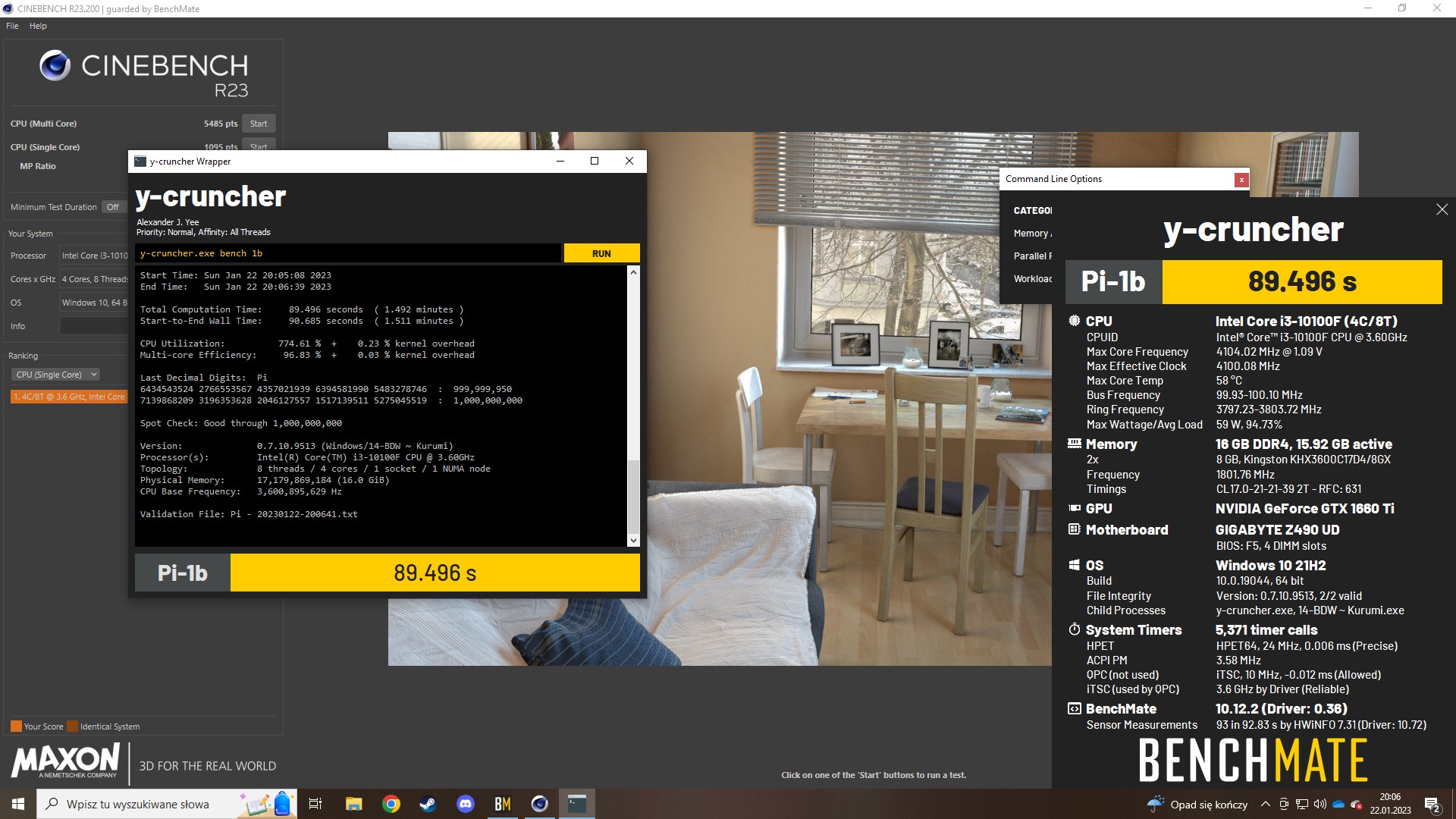
Task: Click the Intel Core i3-10100F CPU heading
Action: click(x=1306, y=321)
